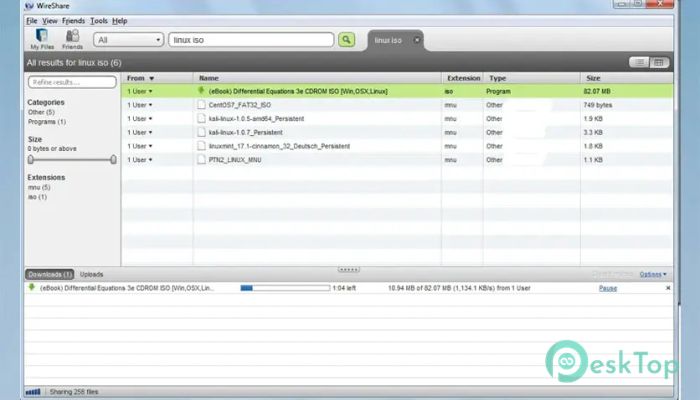Pause the eBook download
The height and width of the screenshot is (400, 700).
pos(608,288)
